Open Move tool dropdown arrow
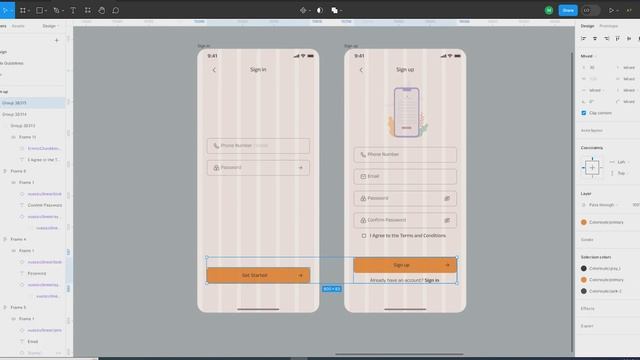 point(11,11)
